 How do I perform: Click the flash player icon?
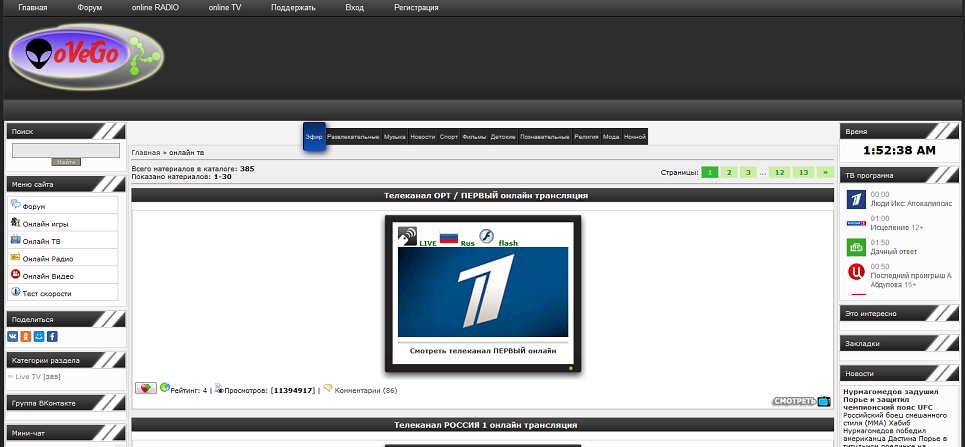(487, 236)
